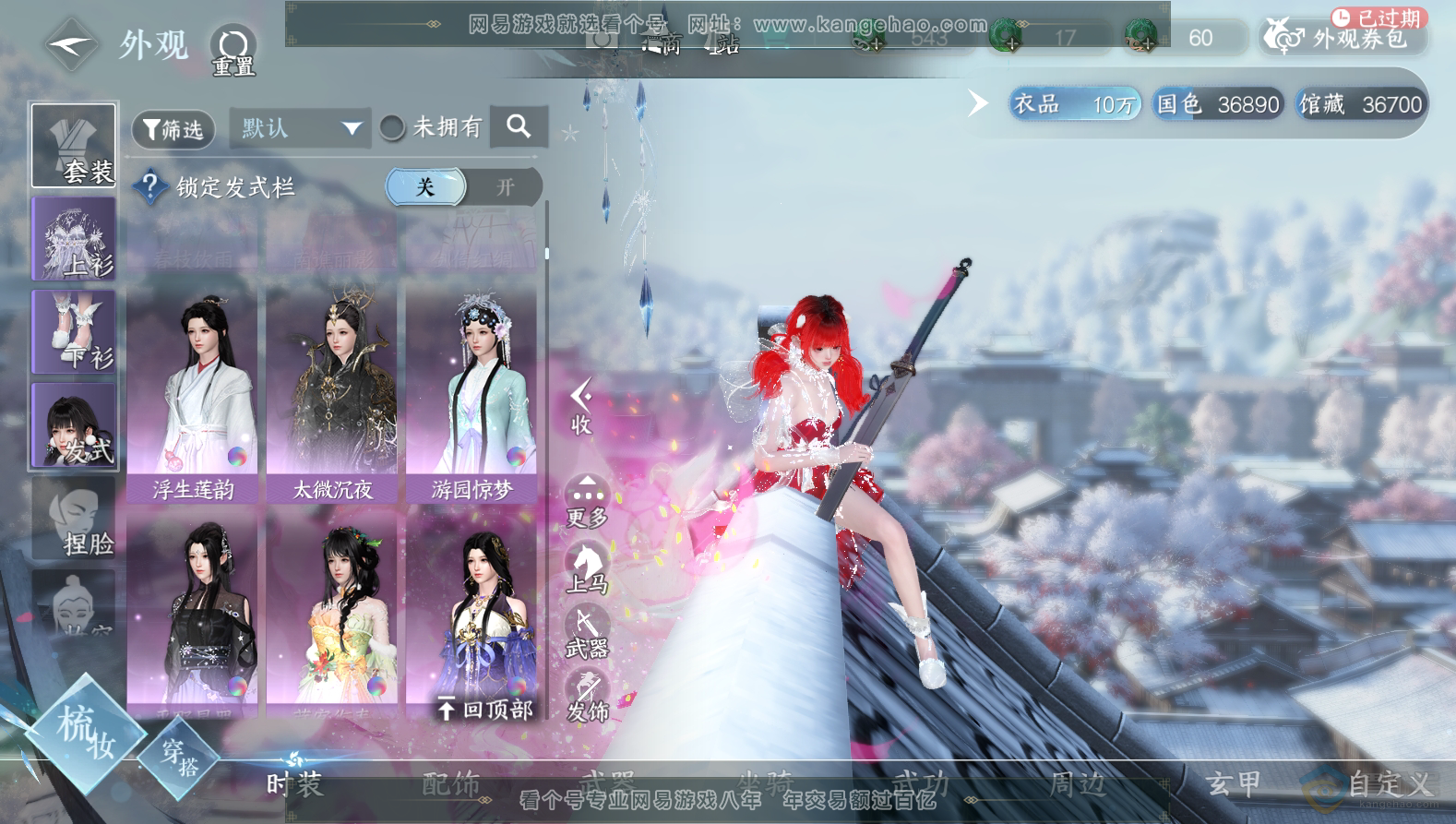Select the 上衫 upper garment category
Screen dimensions: 1456x824
point(74,238)
